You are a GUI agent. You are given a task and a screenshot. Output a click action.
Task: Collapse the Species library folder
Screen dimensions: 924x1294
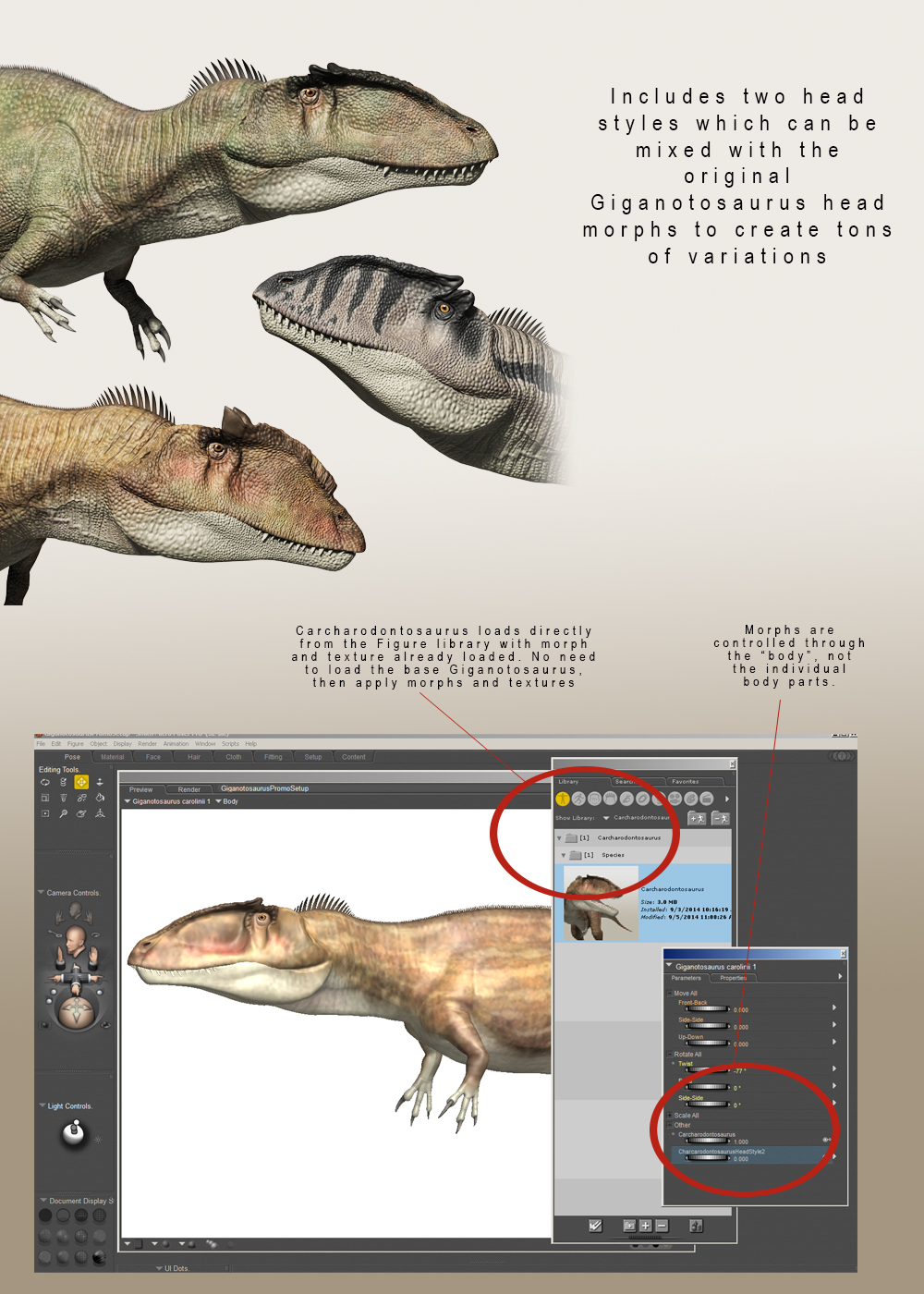(564, 856)
